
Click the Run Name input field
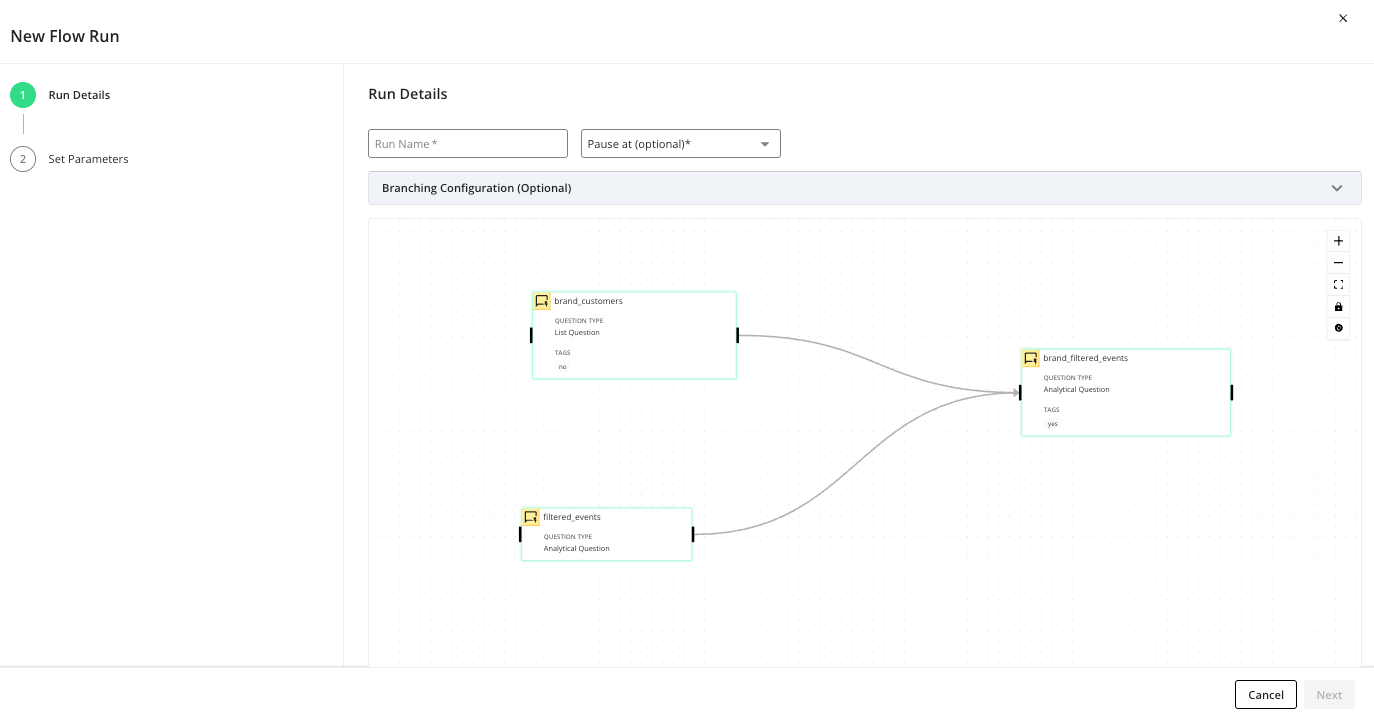click(467, 143)
